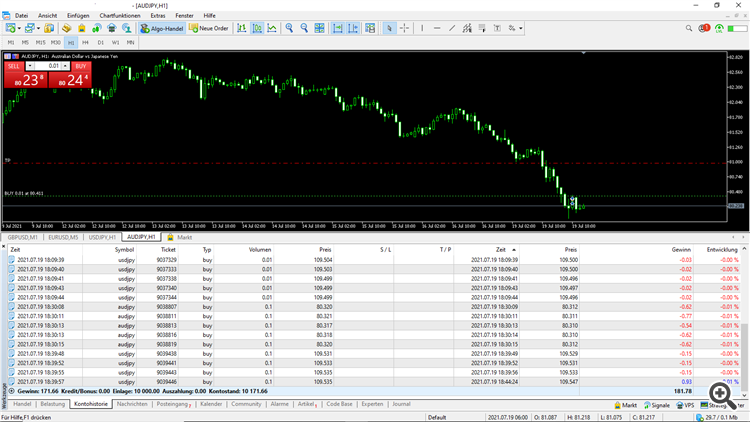
Task: Sort history by the Zeit column header
Action: point(16,249)
